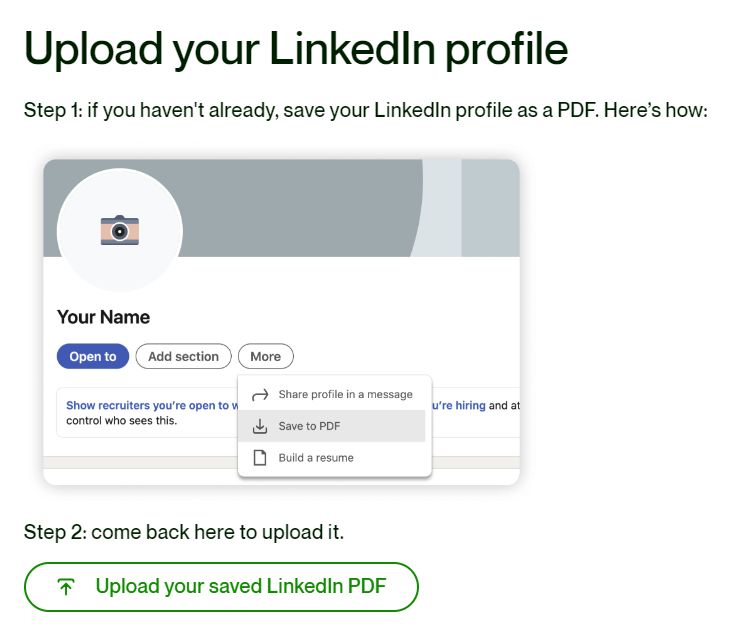This screenshot has height=633, width=732.
Task: Click the Step 1 instruction text
Action: [x=366, y=111]
